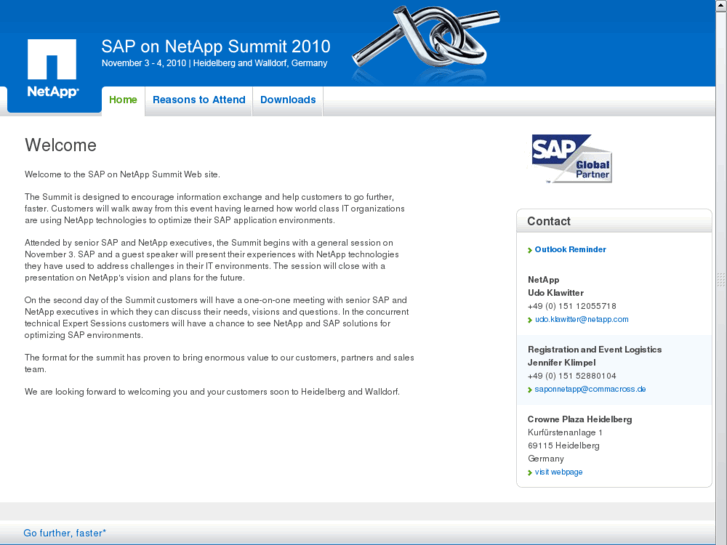Image resolution: width=727 pixels, height=545 pixels.
Task: Click the green arrow beside udo.klawitter email
Action: pyautogui.click(x=530, y=321)
